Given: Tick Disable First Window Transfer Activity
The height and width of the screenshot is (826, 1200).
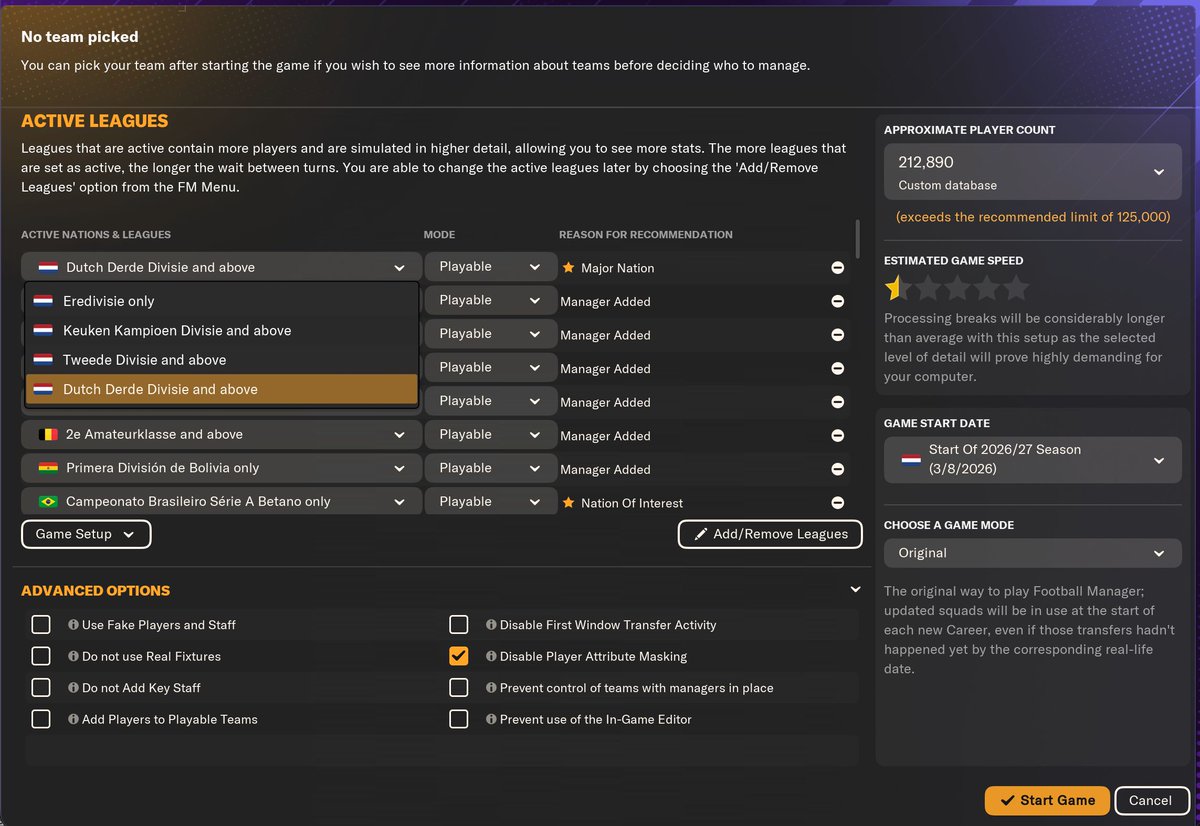Looking at the screenshot, I should (459, 625).
